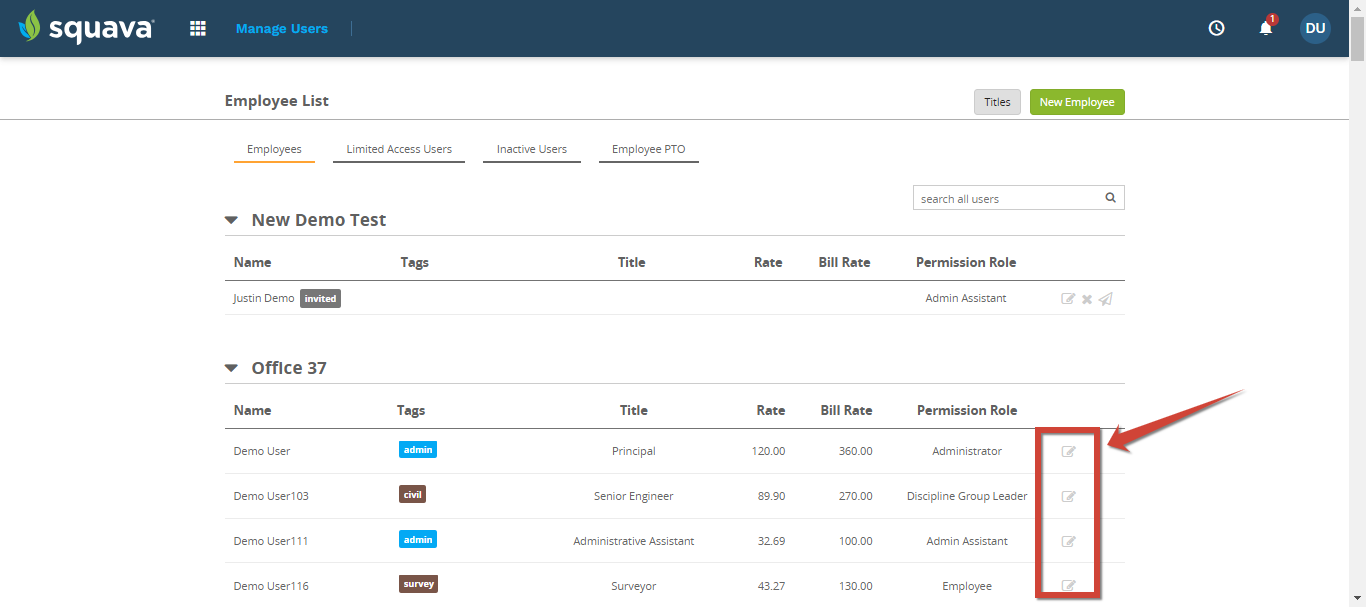Open the Inactive Users tab
This screenshot has height=607, width=1366.
pos(532,149)
